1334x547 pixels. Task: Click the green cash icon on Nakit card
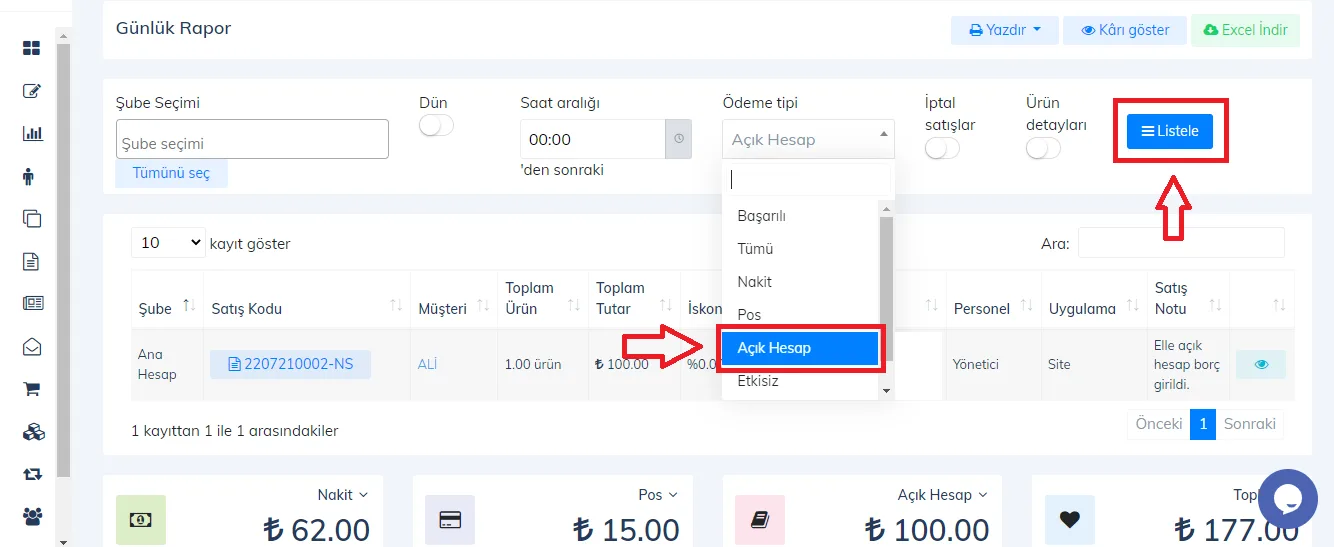point(141,519)
